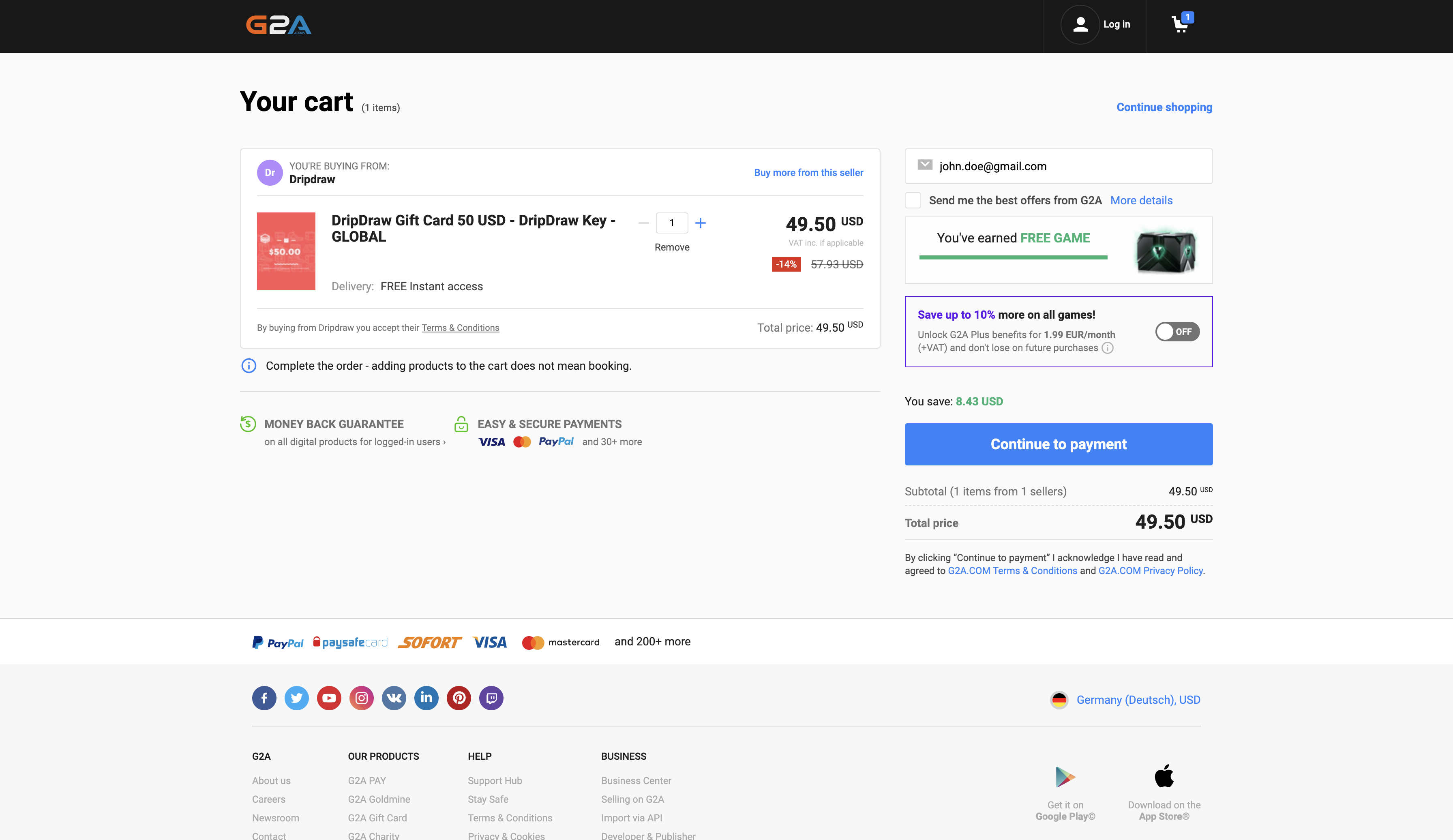The width and height of the screenshot is (1453, 840).
Task: Open the user account avatar icon
Action: (x=1080, y=24)
